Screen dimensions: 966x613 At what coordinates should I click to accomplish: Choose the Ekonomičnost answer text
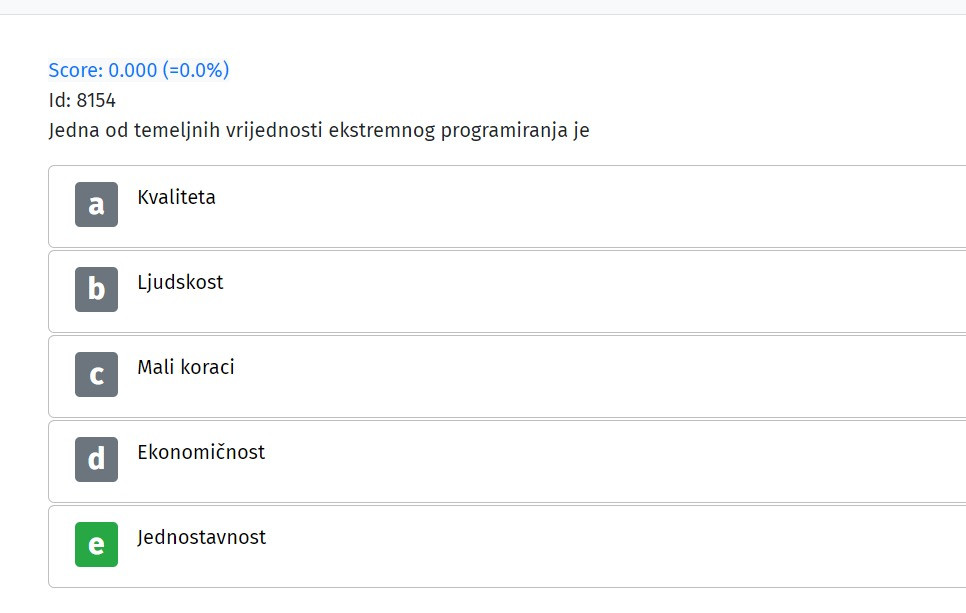point(201,452)
